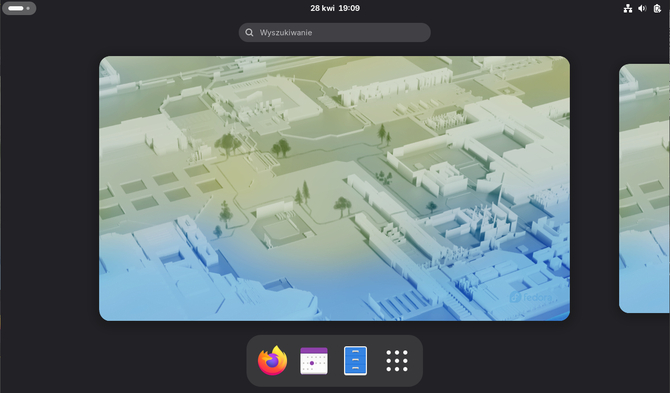Viewport: 670px width, 393px height.
Task: Click the battery status icon
Action: [x=657, y=8]
